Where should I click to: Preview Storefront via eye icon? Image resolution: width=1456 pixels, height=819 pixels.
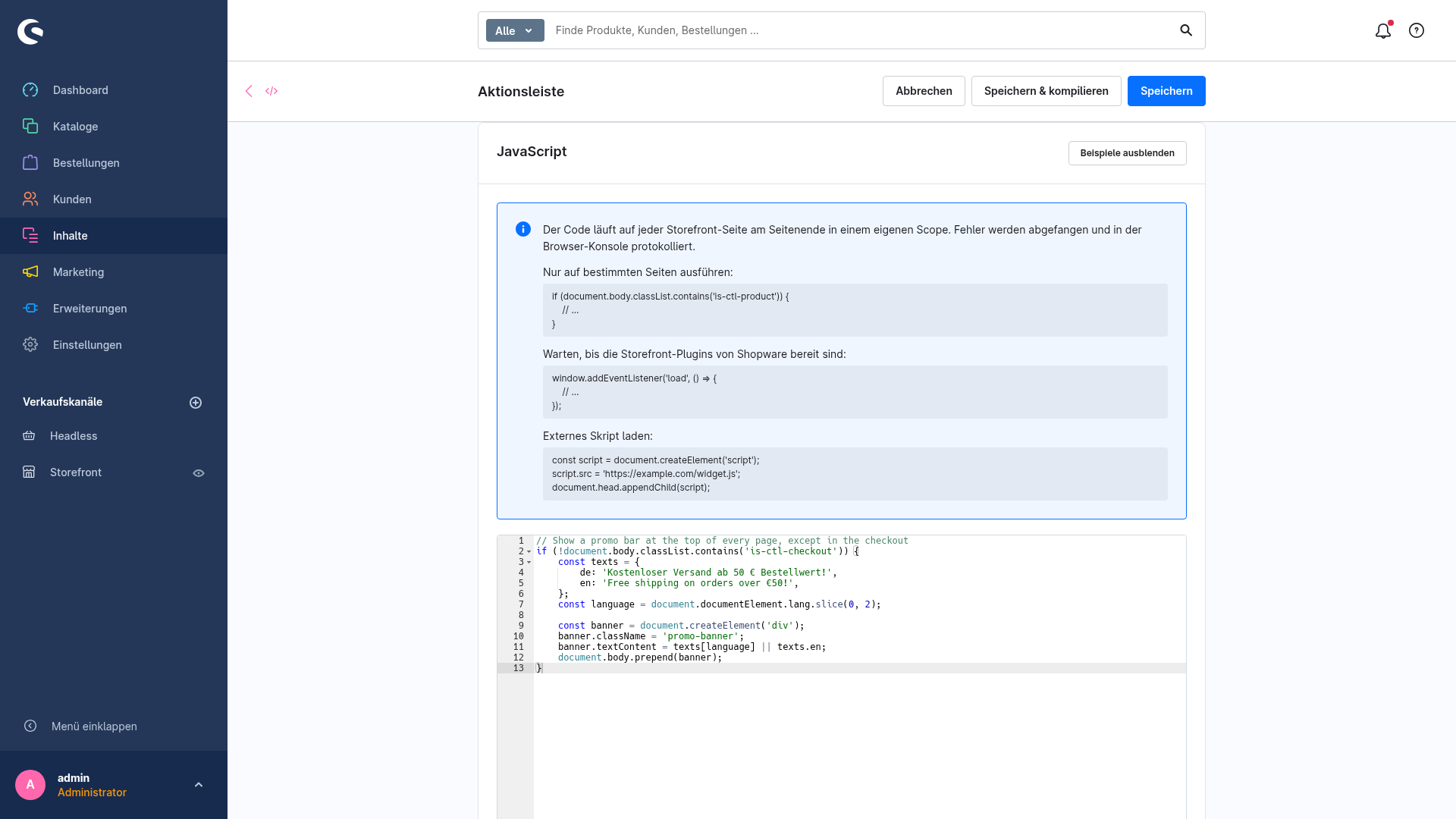(199, 473)
